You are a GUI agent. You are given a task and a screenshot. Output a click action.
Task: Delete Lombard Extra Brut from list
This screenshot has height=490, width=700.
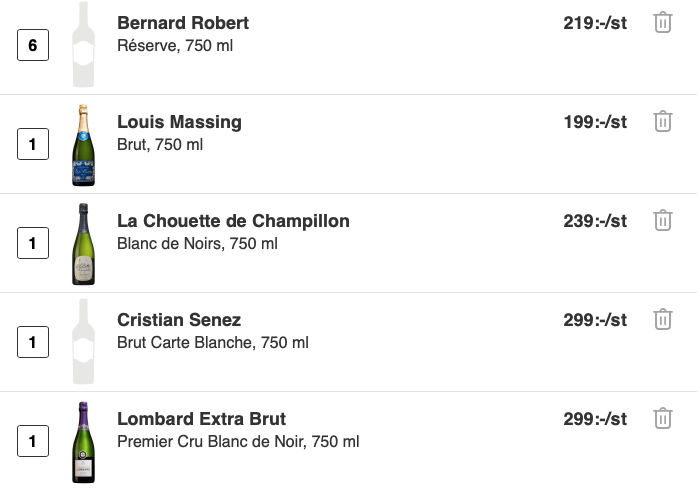click(662, 419)
